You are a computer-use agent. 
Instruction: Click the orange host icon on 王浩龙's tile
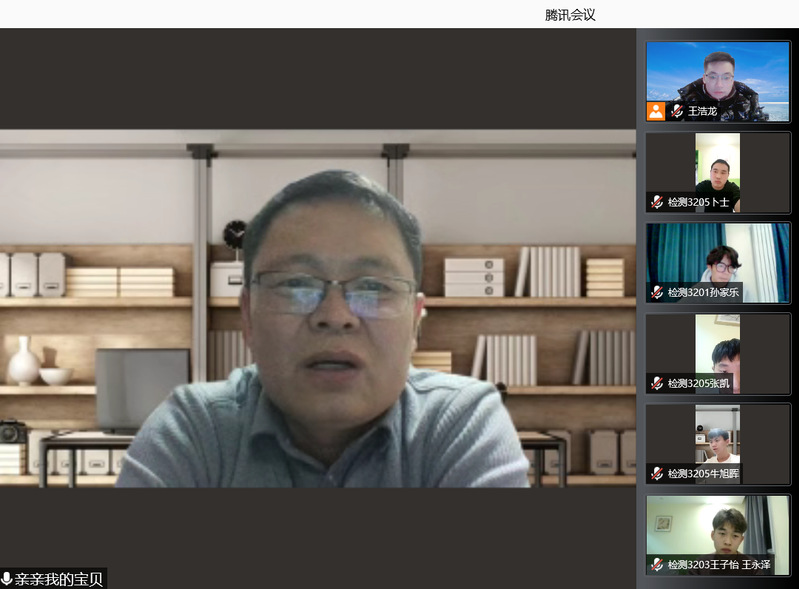pyautogui.click(x=656, y=111)
